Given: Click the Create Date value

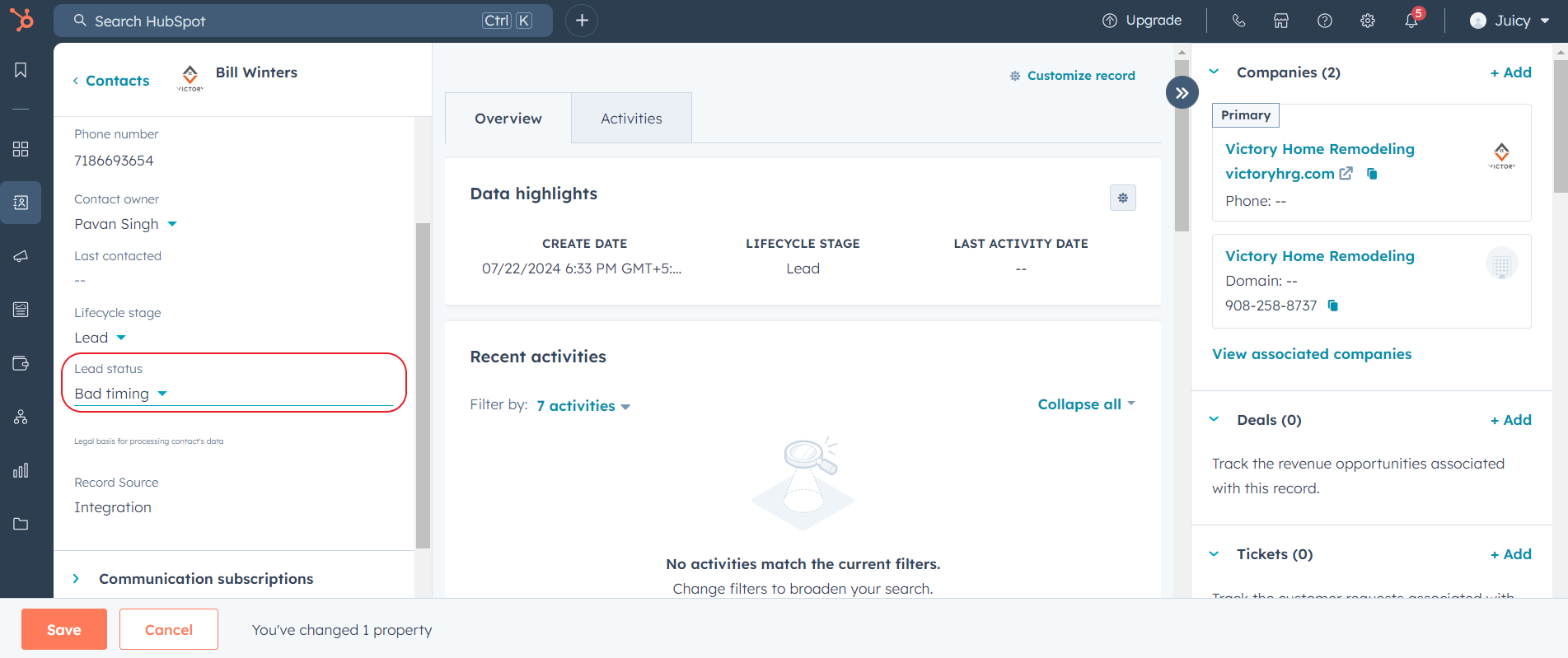Looking at the screenshot, I should point(582,268).
